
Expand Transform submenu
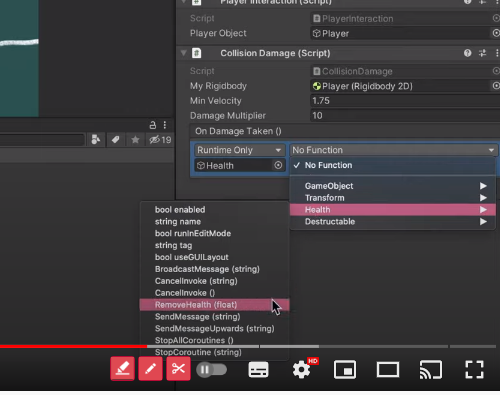[392, 198]
